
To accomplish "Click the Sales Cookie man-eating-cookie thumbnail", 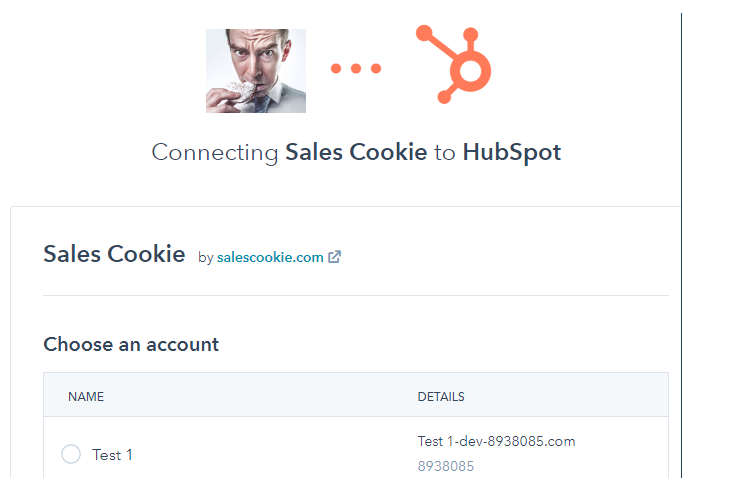I will coord(256,71).
